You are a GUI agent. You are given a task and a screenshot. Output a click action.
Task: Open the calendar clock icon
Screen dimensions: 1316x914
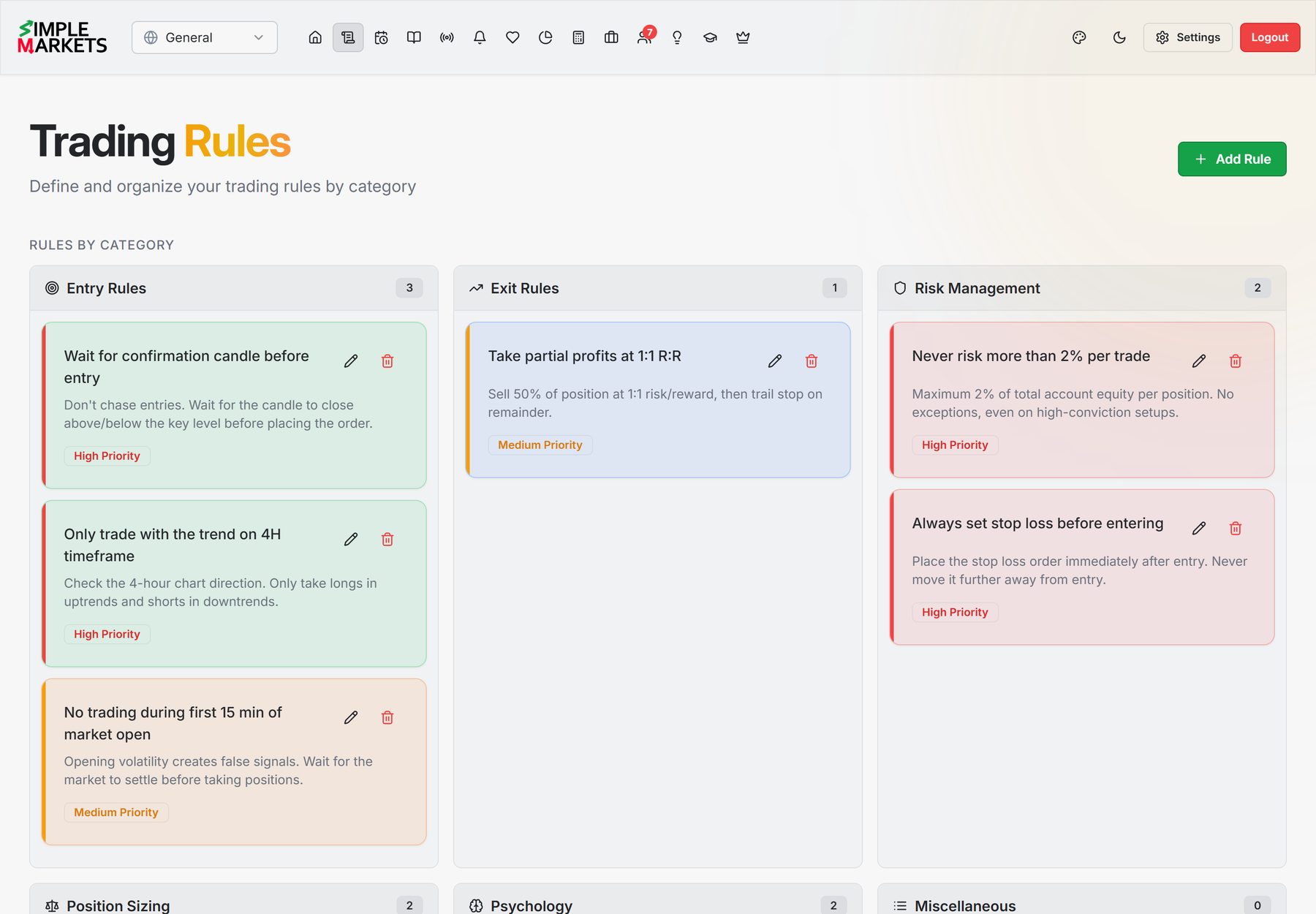click(381, 37)
